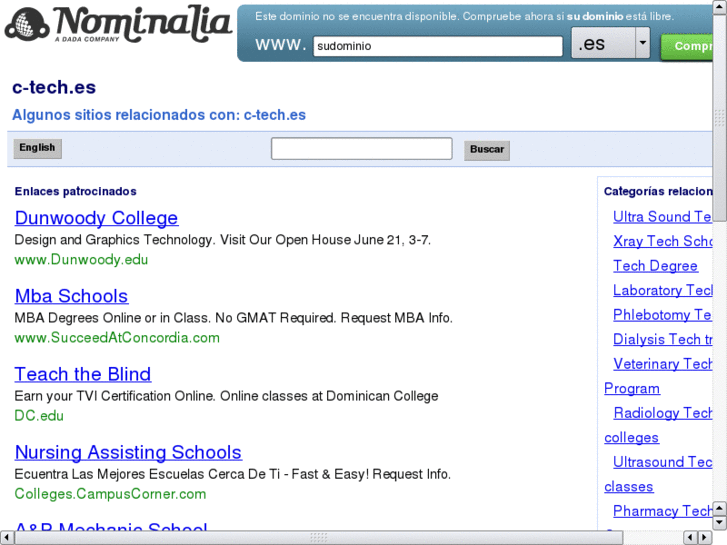Click the Buscar button

486,150
